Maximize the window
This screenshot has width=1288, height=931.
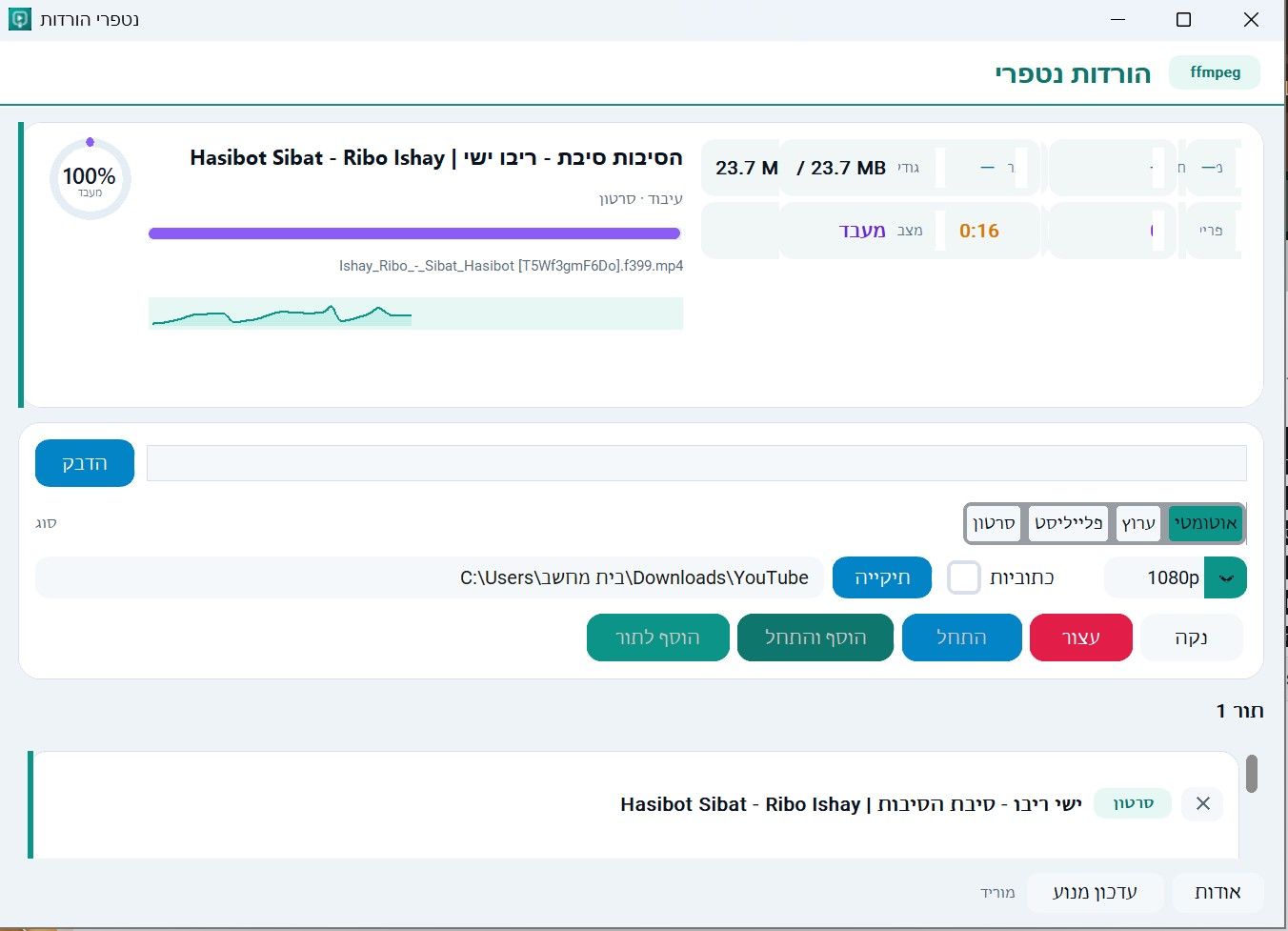(x=1183, y=19)
